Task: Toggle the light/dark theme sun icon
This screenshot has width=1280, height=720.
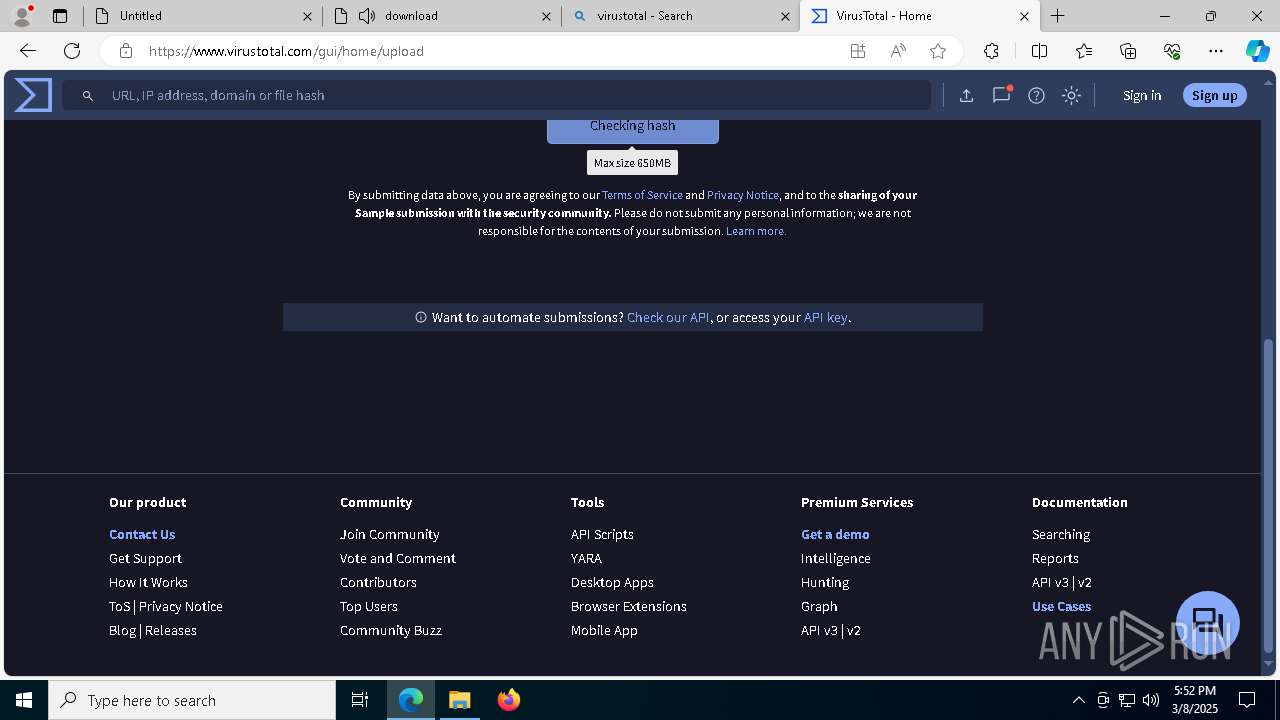Action: point(1071,95)
